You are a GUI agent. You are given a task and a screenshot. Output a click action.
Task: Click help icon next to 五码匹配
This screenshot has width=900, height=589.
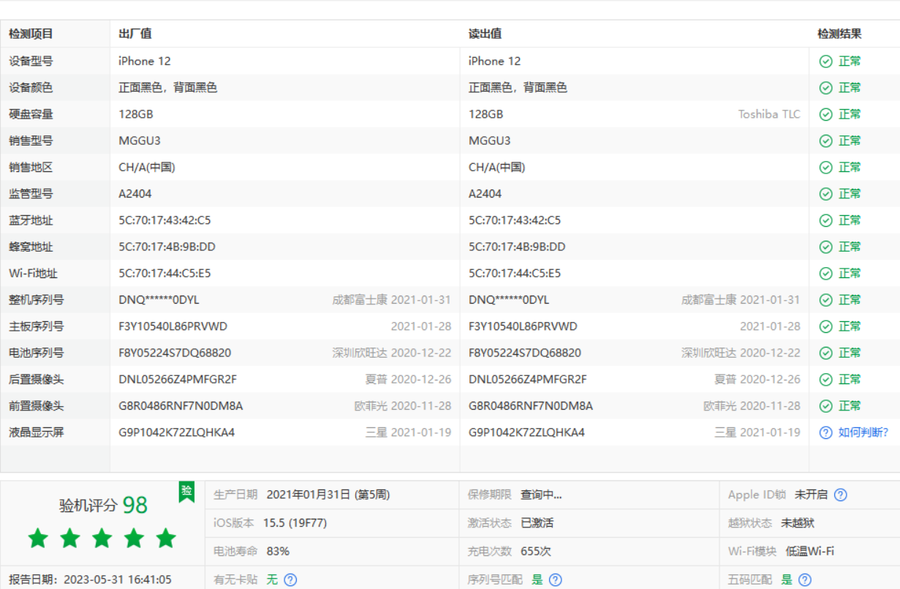pyautogui.click(x=804, y=579)
